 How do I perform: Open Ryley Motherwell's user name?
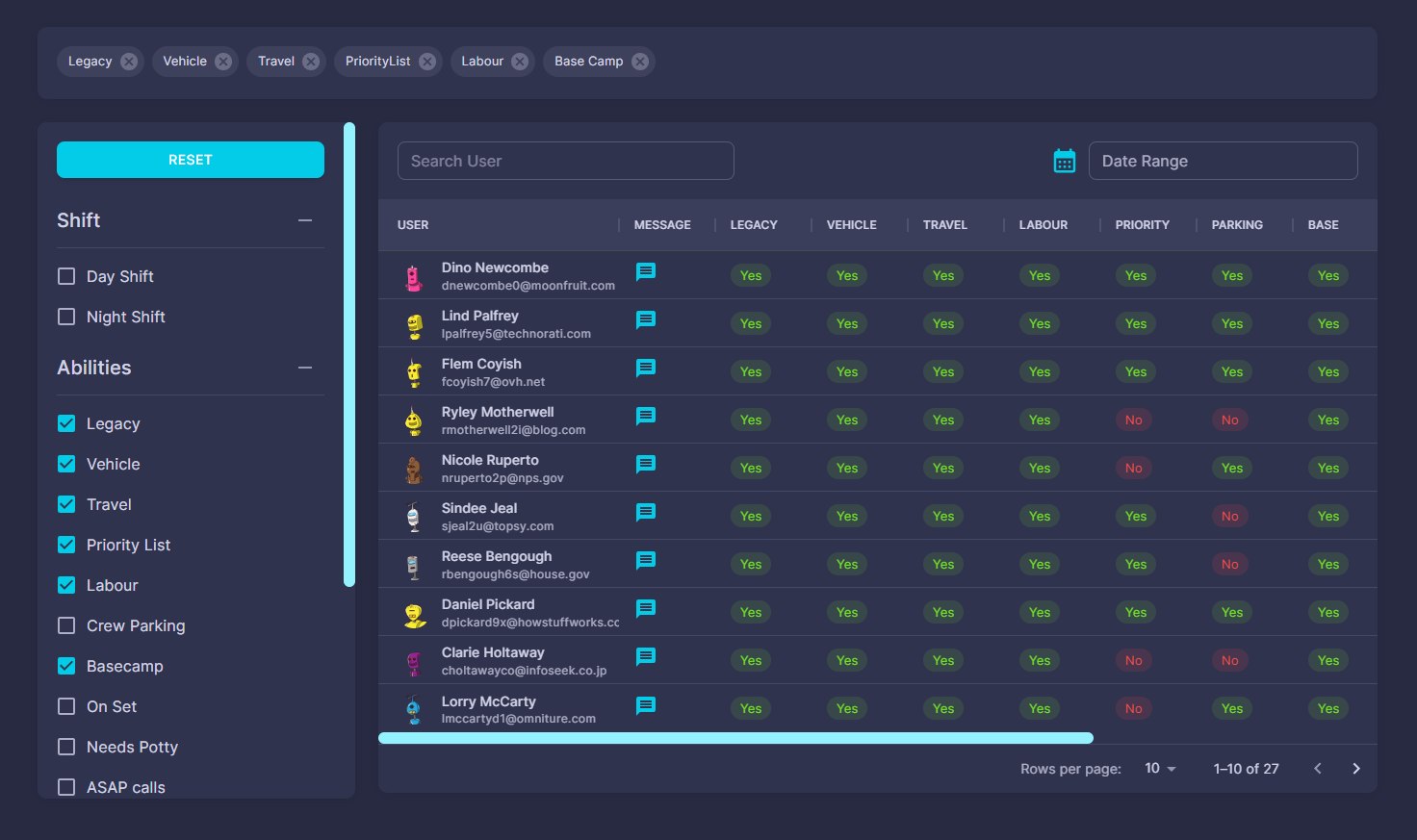point(498,412)
